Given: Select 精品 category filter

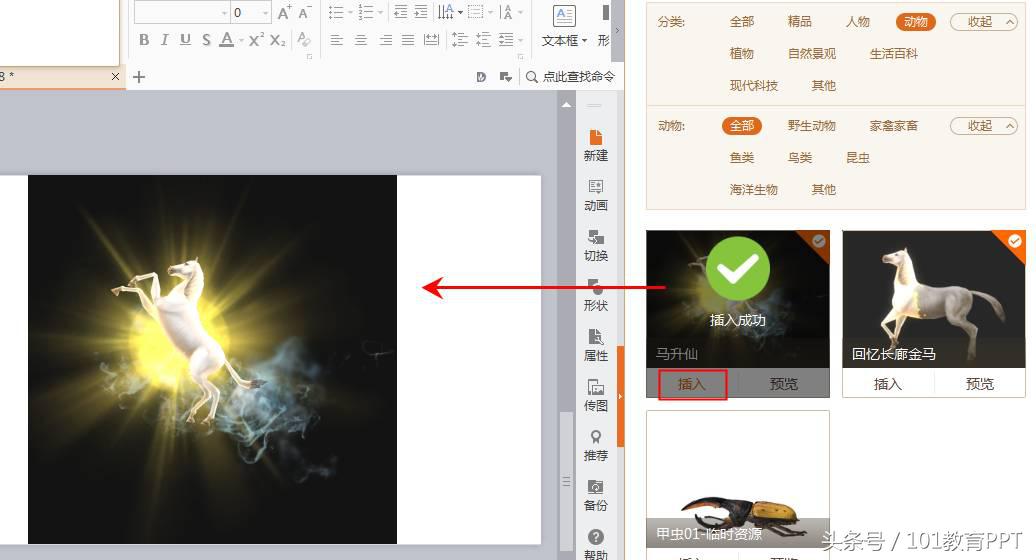Looking at the screenshot, I should pos(799,22).
